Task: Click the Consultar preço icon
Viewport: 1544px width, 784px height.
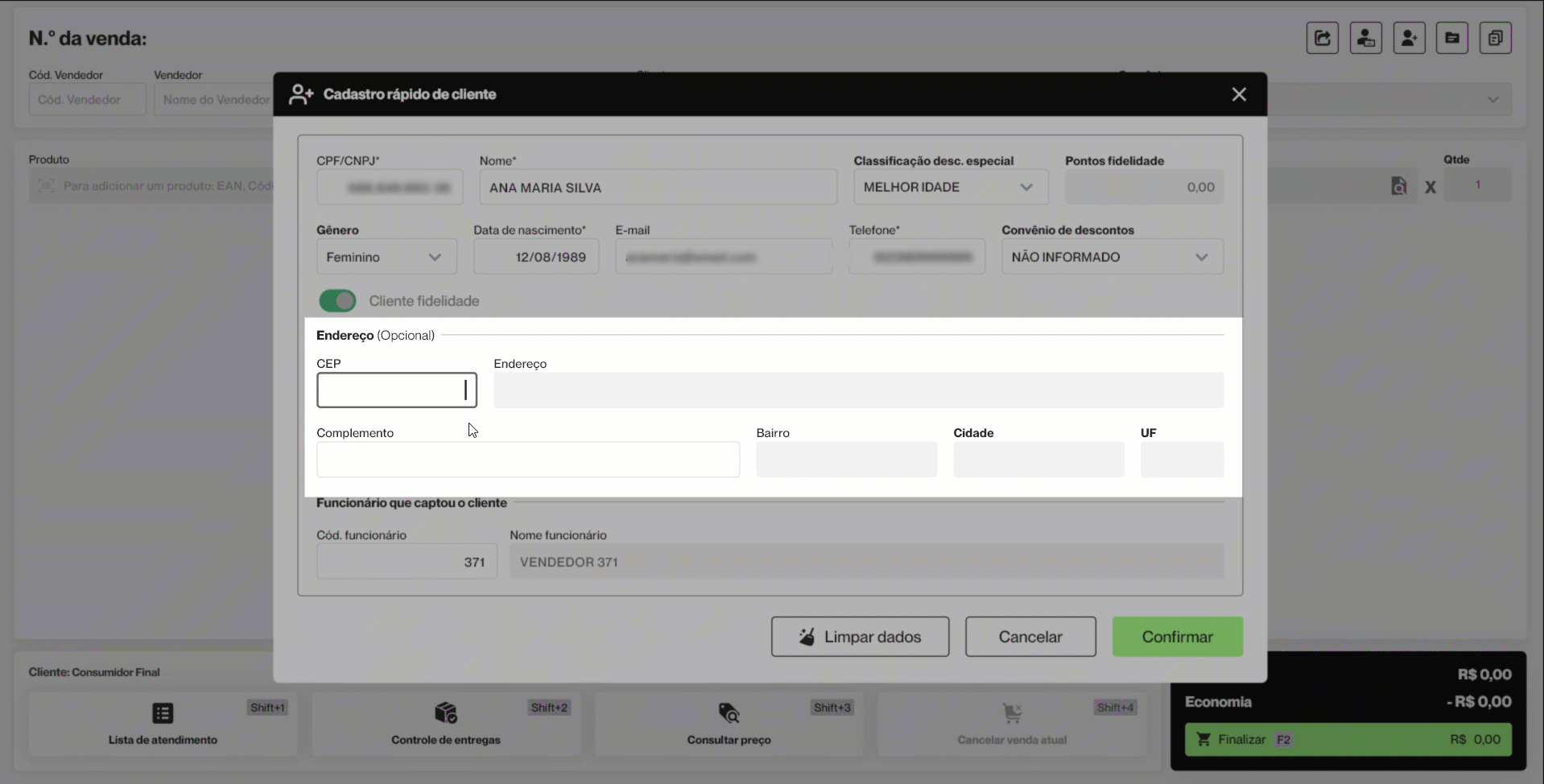Action: (729, 713)
